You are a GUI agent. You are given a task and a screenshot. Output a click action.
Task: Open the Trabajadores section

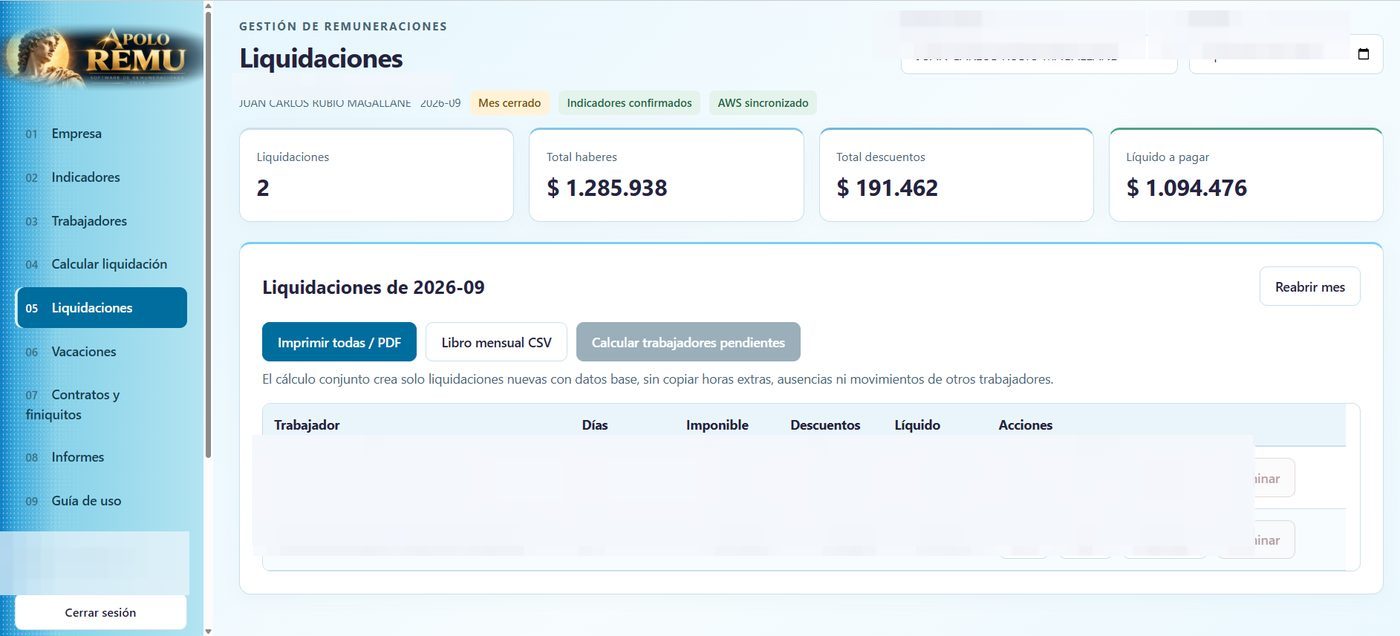tap(101, 221)
